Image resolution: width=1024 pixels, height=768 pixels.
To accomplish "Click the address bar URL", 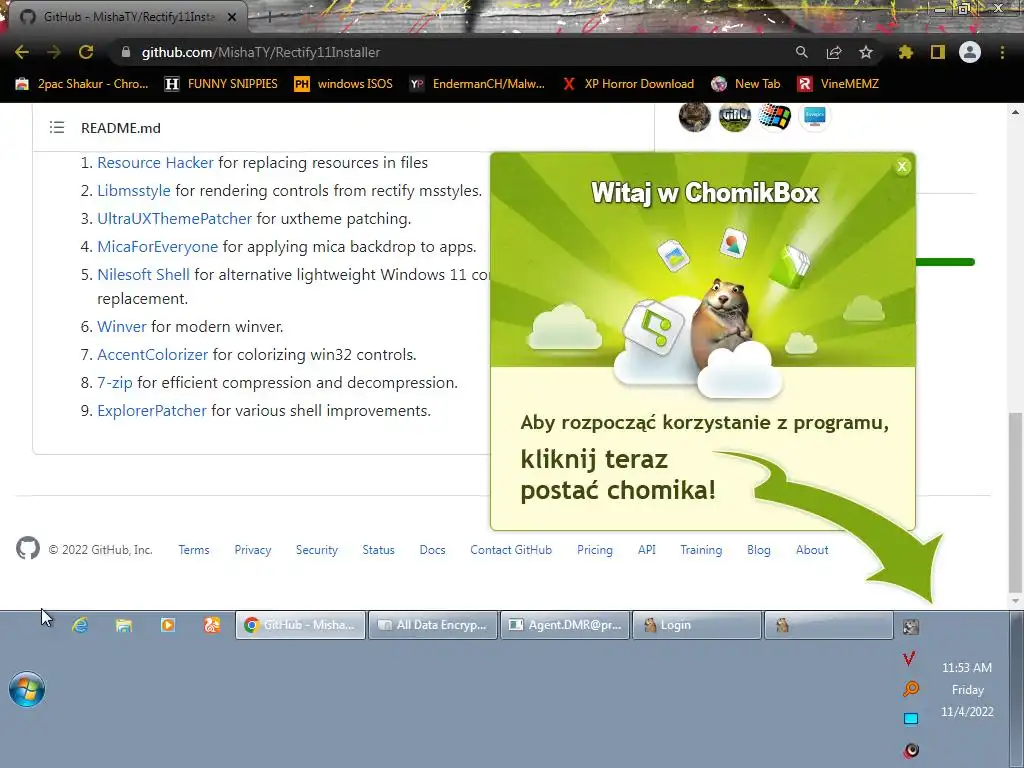I will 261,52.
